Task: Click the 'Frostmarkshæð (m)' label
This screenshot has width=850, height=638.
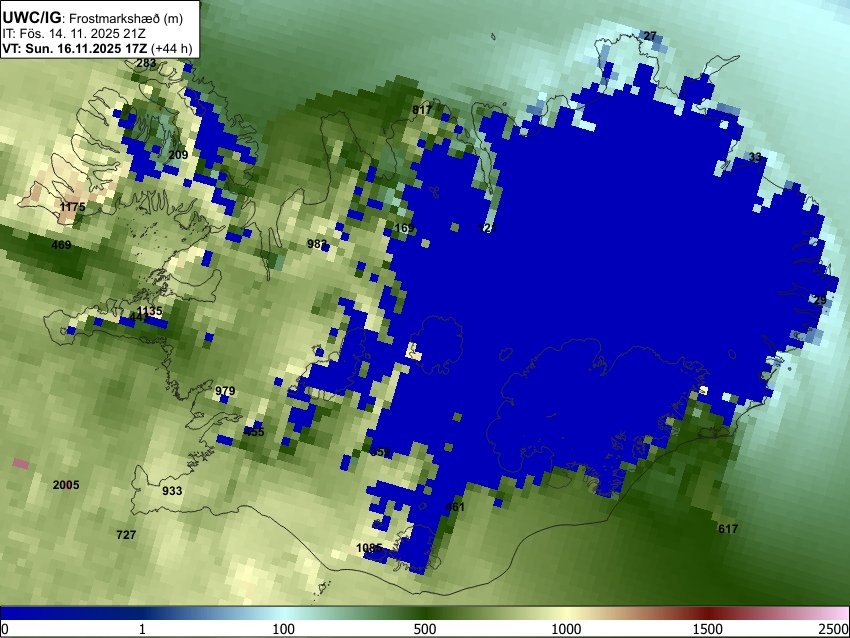Action: pos(126,18)
